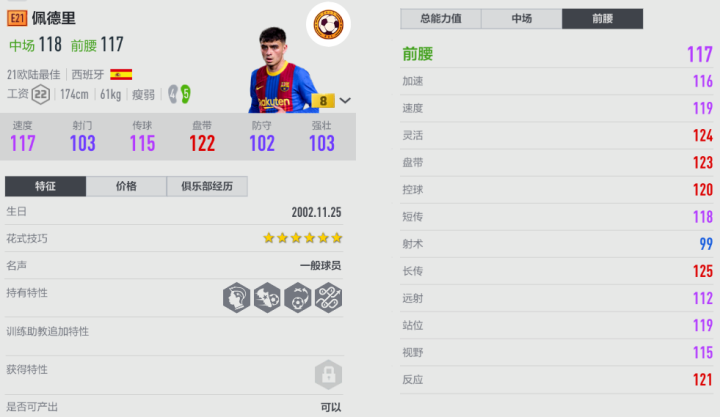The width and height of the screenshot is (720, 417).
Task: Show the 总能力值 ability tab
Action: pyautogui.click(x=441, y=19)
